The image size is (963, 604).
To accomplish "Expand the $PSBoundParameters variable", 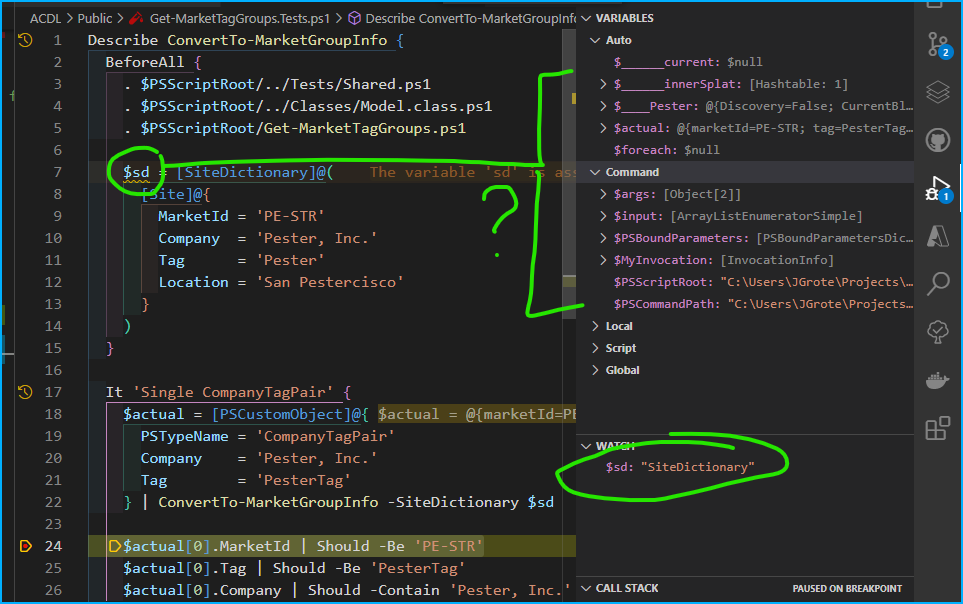I will [602, 238].
